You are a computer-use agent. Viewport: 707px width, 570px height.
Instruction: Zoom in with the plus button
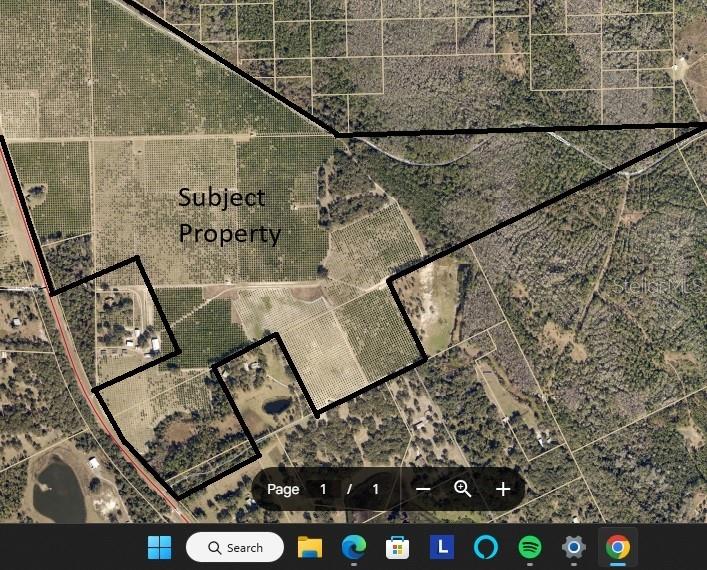point(503,489)
